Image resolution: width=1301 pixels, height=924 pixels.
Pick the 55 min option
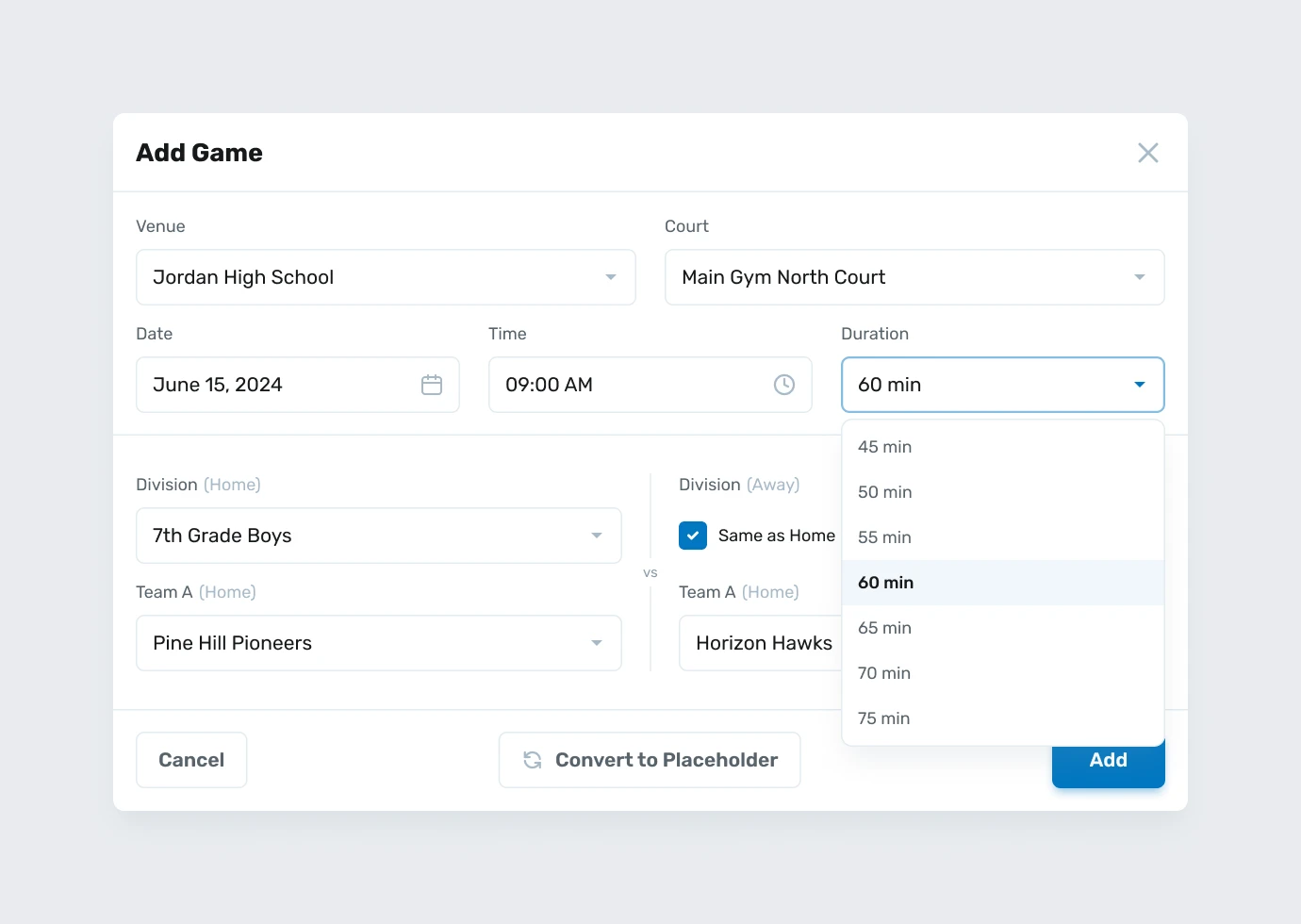pyautogui.click(x=884, y=537)
